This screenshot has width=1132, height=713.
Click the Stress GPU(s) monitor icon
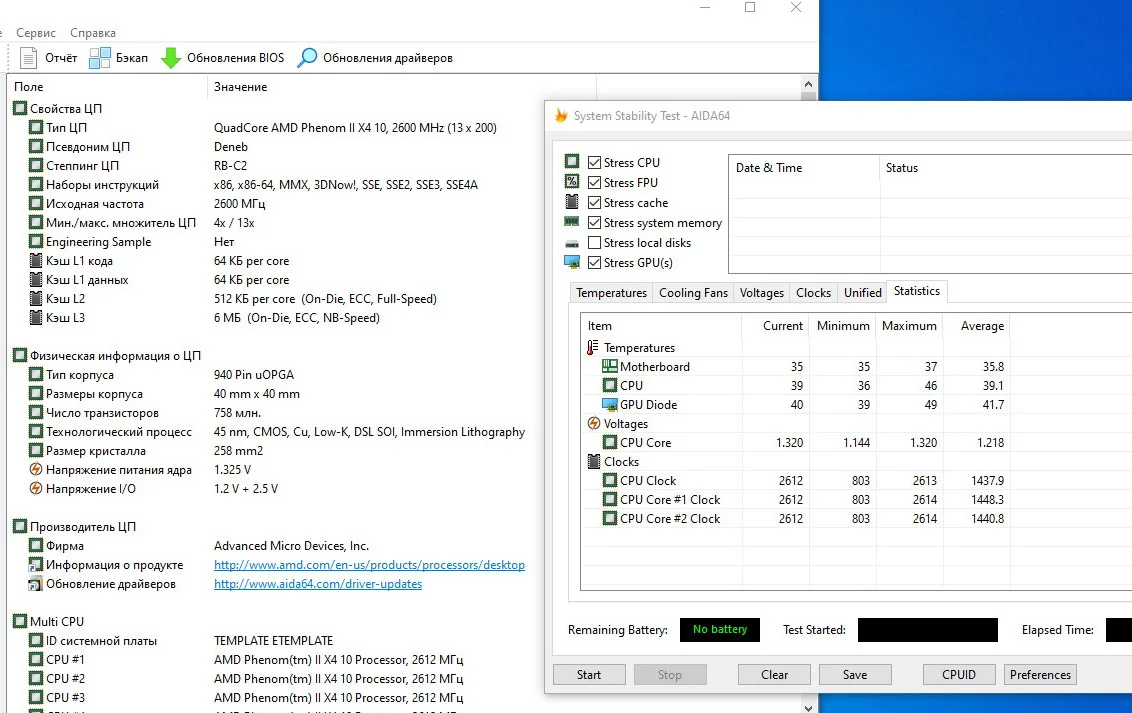[572, 262]
